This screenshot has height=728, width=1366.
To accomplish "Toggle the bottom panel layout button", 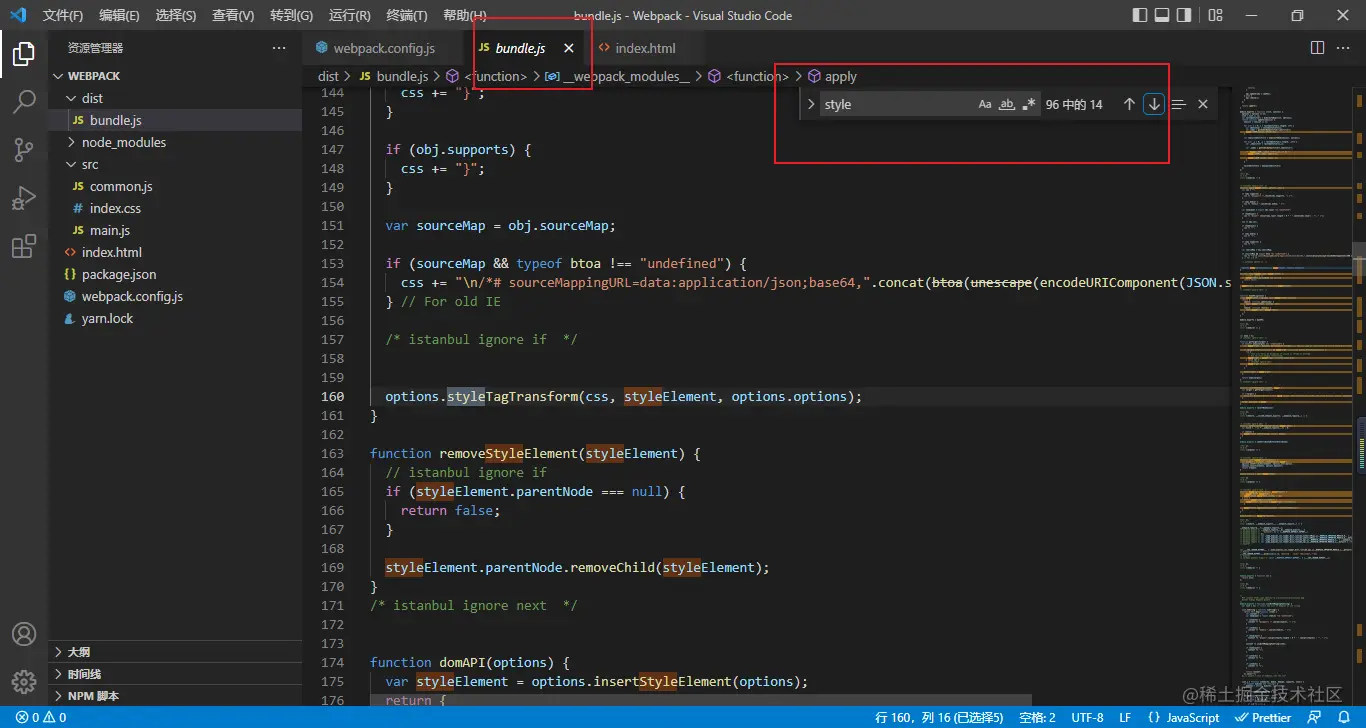I will pyautogui.click(x=1162, y=15).
